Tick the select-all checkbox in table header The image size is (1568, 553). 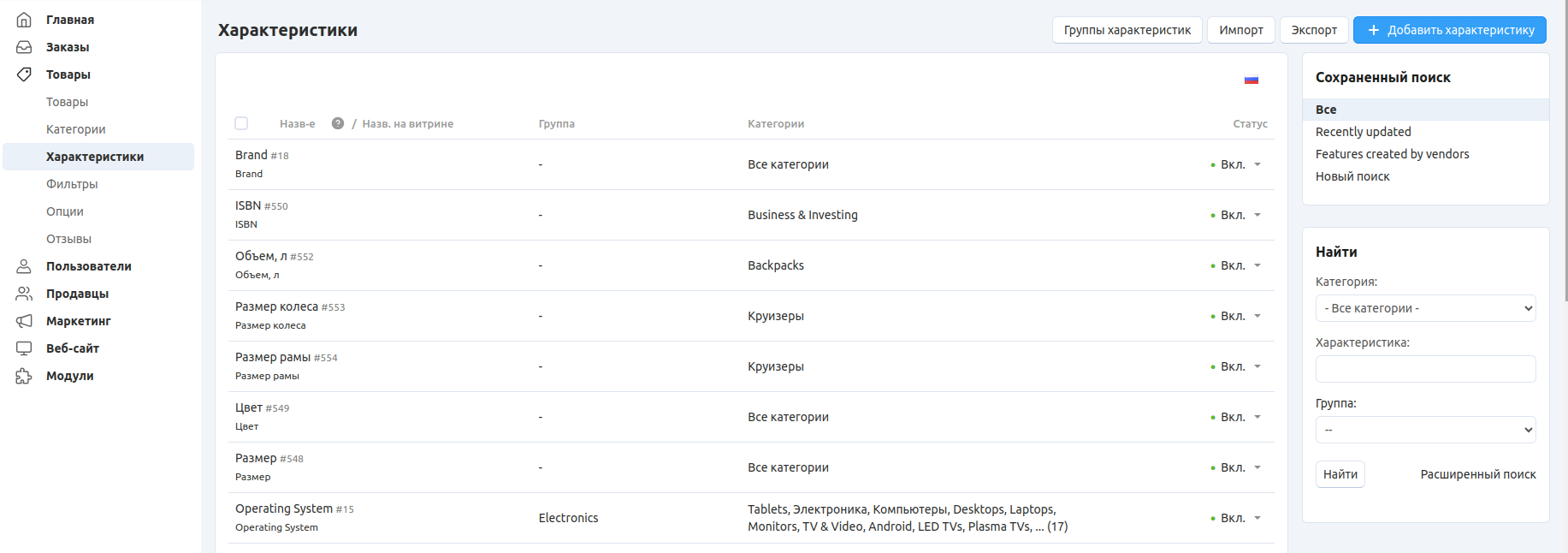click(x=241, y=123)
